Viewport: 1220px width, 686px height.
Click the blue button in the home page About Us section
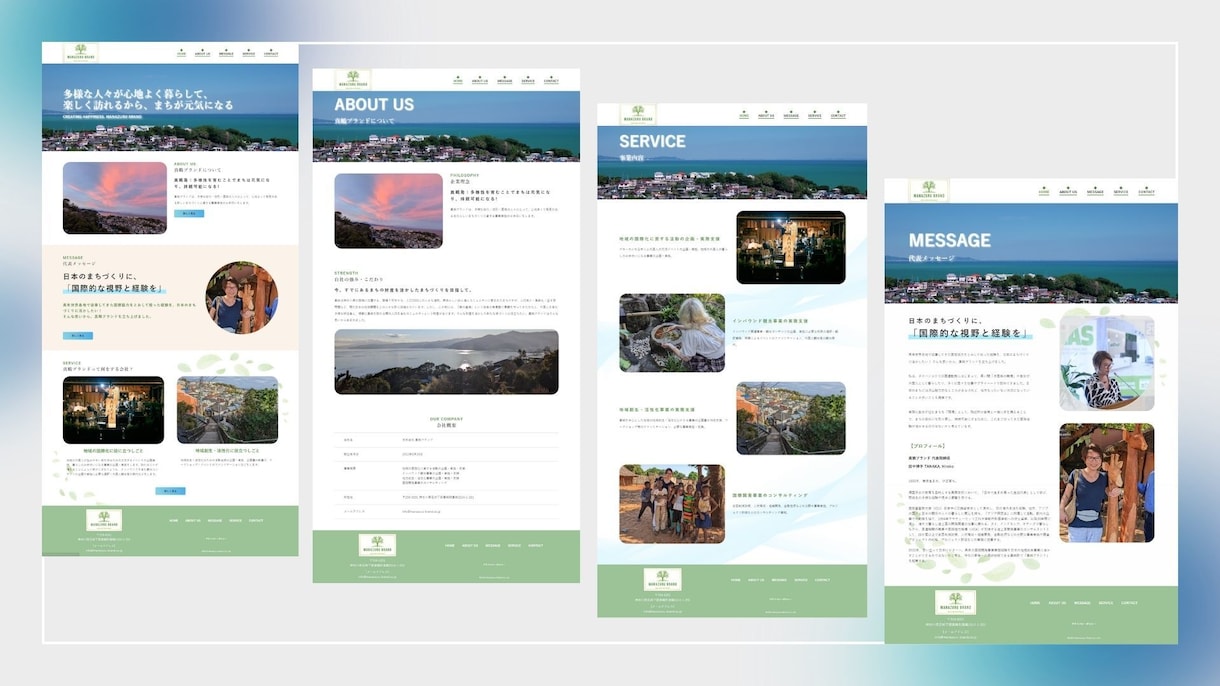[188, 213]
